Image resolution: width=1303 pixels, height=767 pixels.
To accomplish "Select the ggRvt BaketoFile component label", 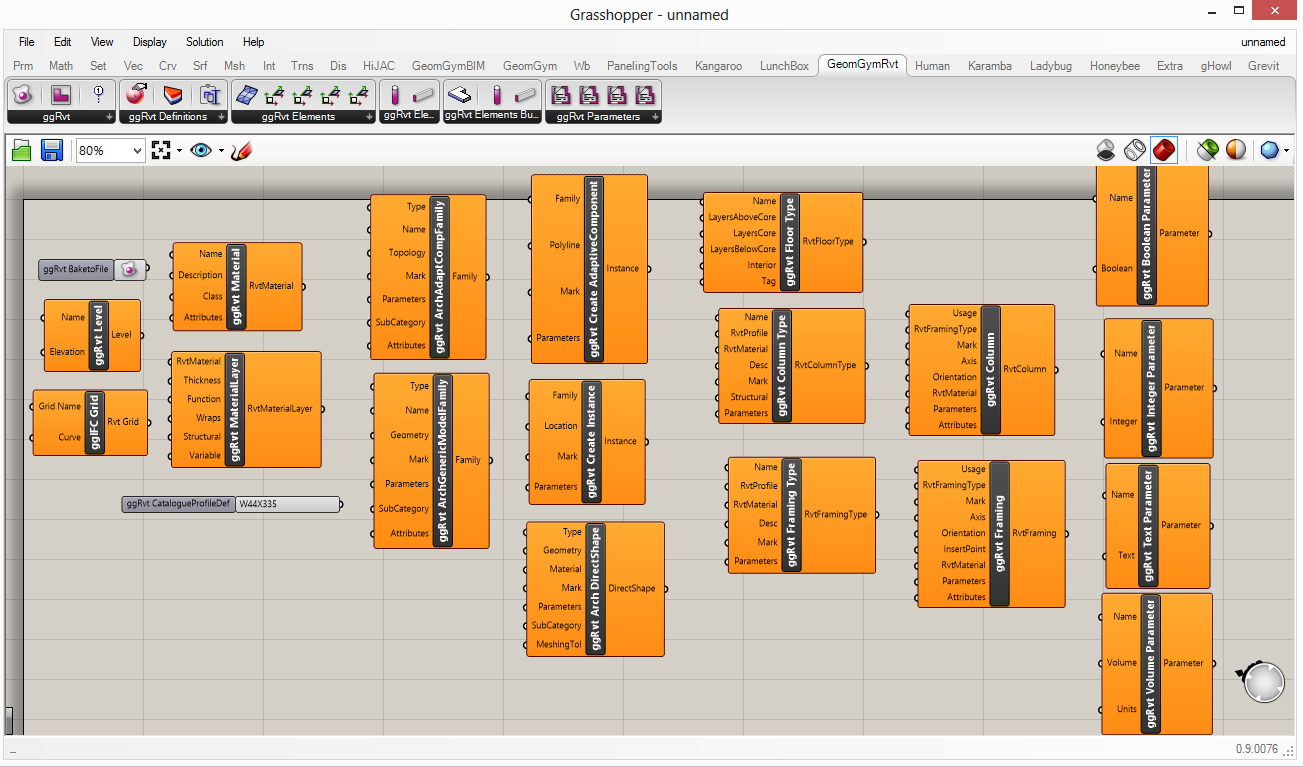I will pyautogui.click(x=75, y=270).
